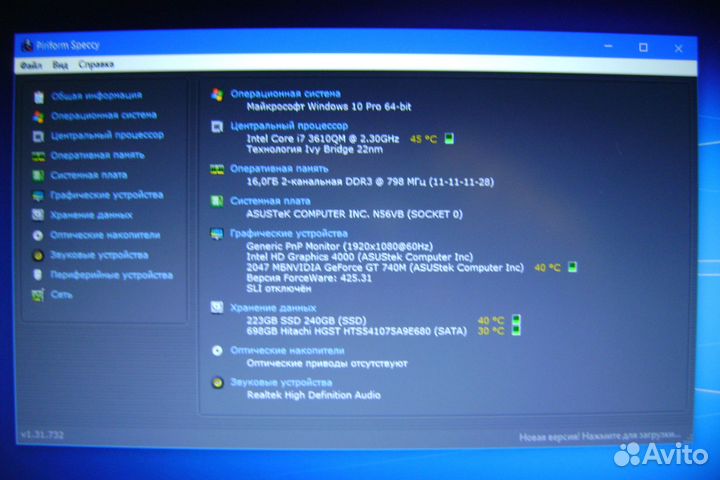Screen dimensions: 720x480
Task: Click Технология Ivy Bridge 22nm text
Action: tap(315, 149)
